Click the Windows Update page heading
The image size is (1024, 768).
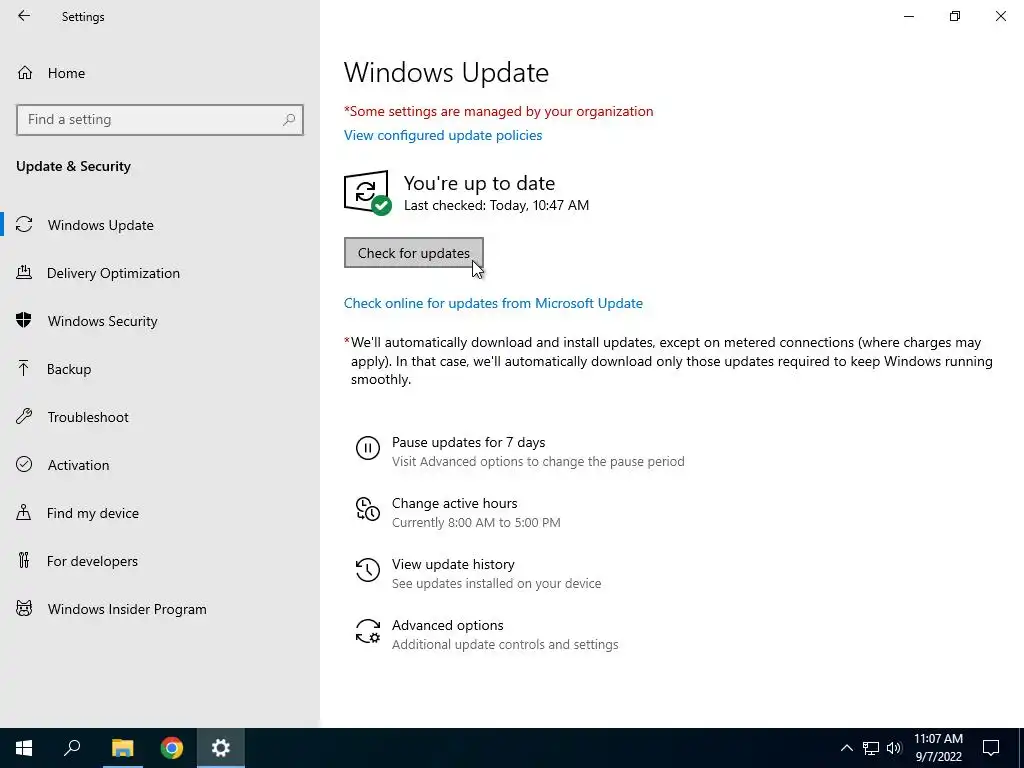click(x=446, y=72)
